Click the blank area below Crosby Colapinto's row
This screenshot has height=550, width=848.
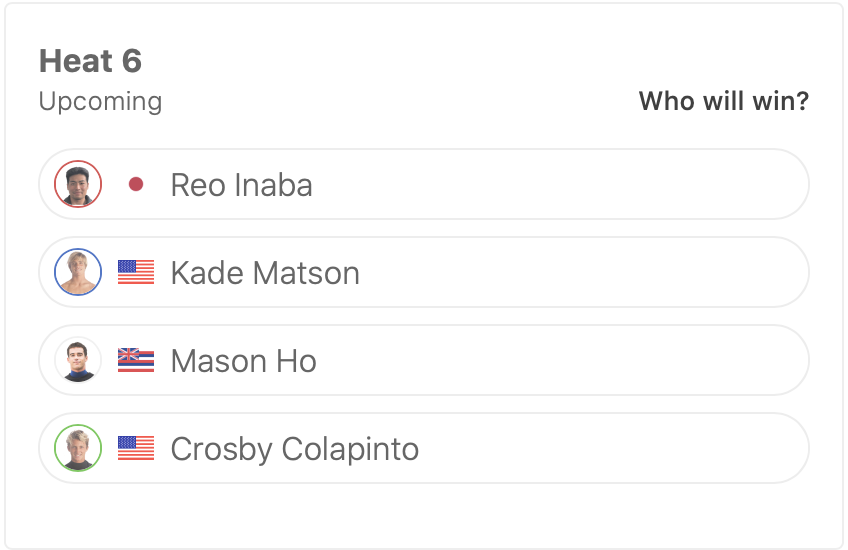(x=424, y=515)
